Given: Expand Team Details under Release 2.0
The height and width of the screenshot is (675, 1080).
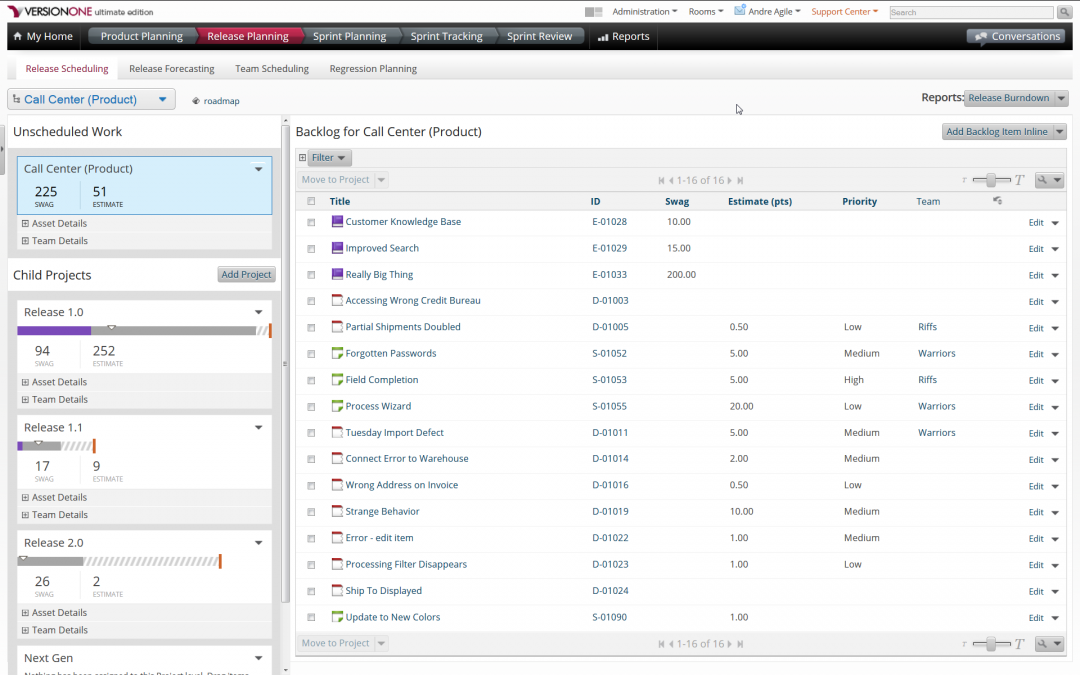Looking at the screenshot, I should [54, 630].
